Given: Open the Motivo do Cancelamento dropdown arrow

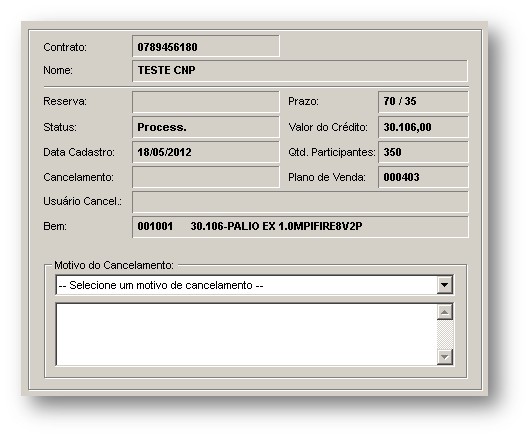Looking at the screenshot, I should [444, 285].
